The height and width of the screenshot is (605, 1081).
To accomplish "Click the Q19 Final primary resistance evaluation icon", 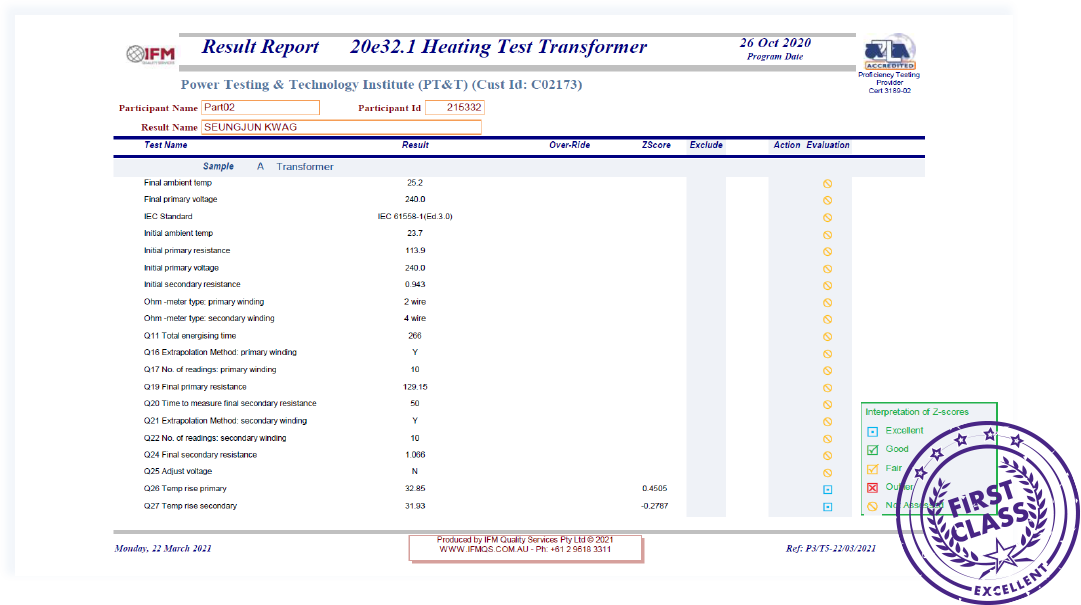I will click(x=827, y=388).
